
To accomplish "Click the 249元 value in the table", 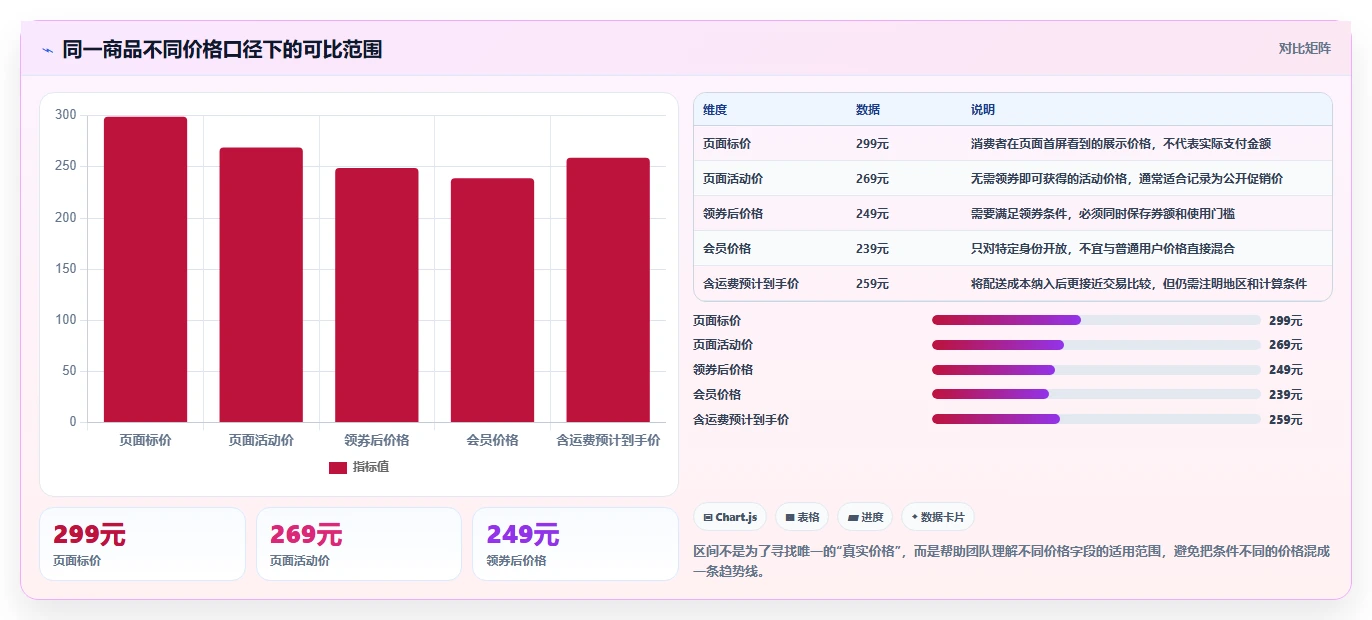I will click(x=872, y=214).
